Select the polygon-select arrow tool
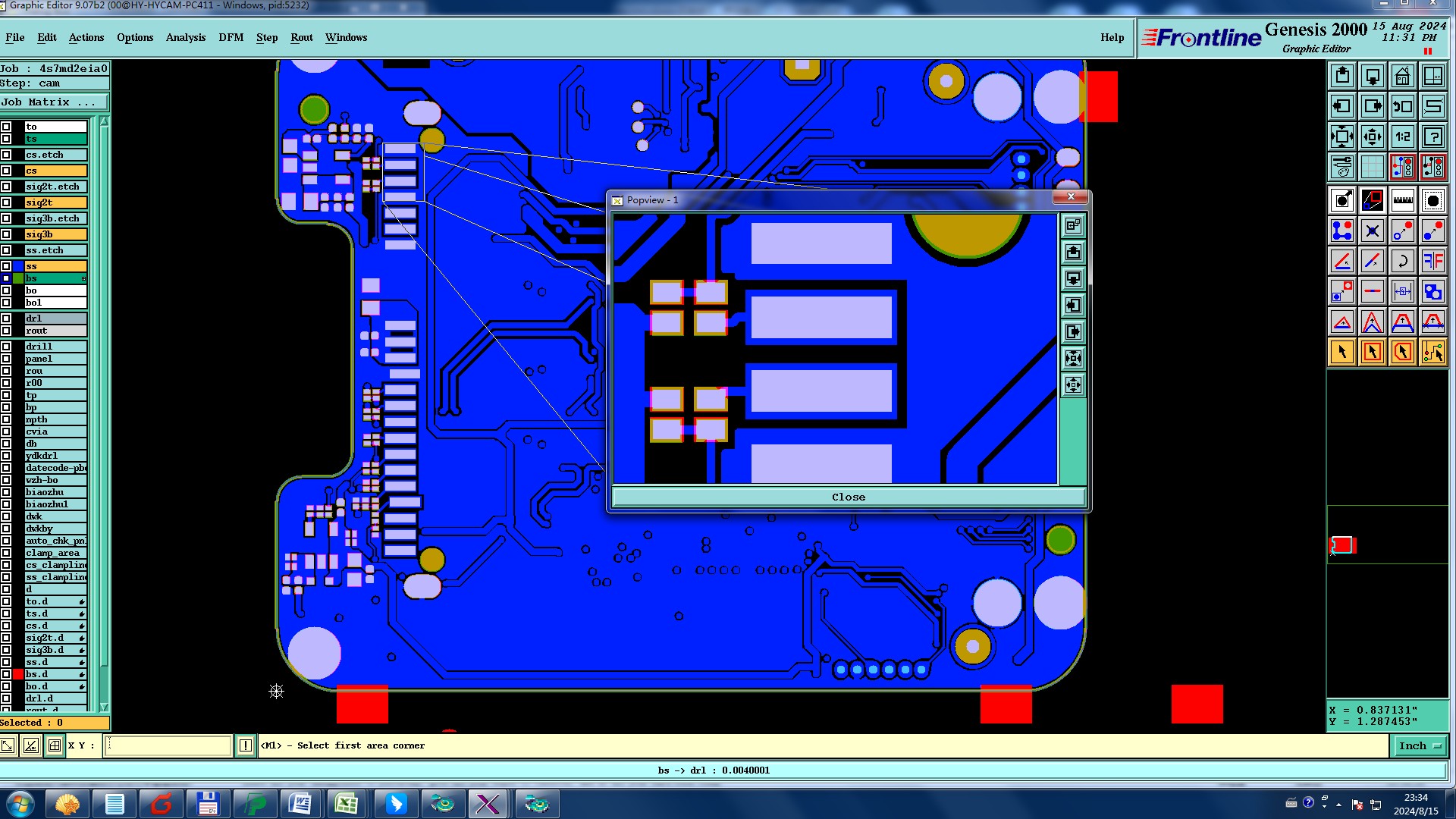This screenshot has width=1456, height=819. coord(1402,352)
